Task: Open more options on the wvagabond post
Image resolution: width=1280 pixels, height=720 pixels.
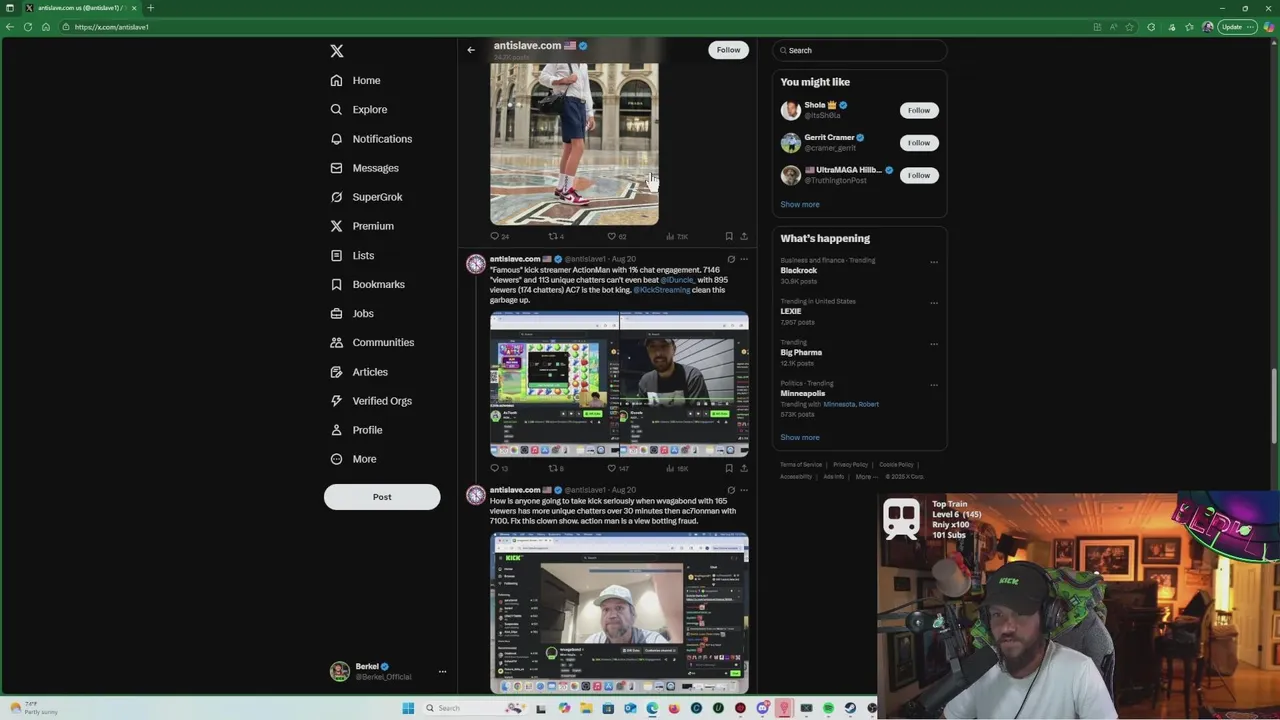Action: tap(744, 490)
